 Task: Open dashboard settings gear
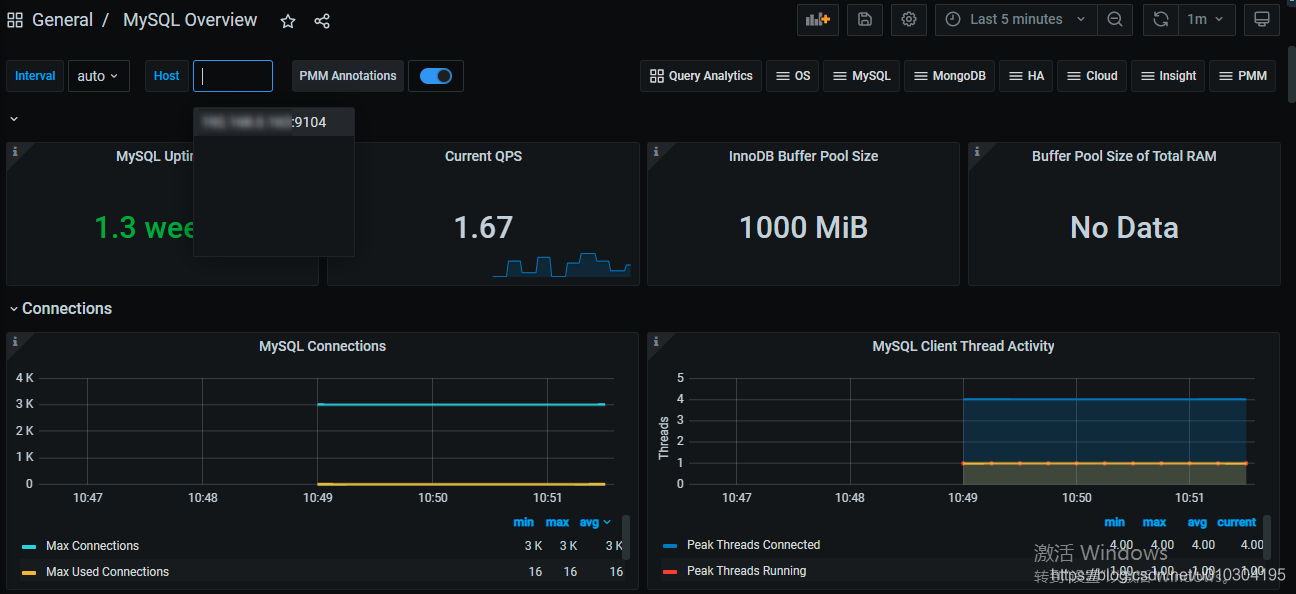coord(909,19)
